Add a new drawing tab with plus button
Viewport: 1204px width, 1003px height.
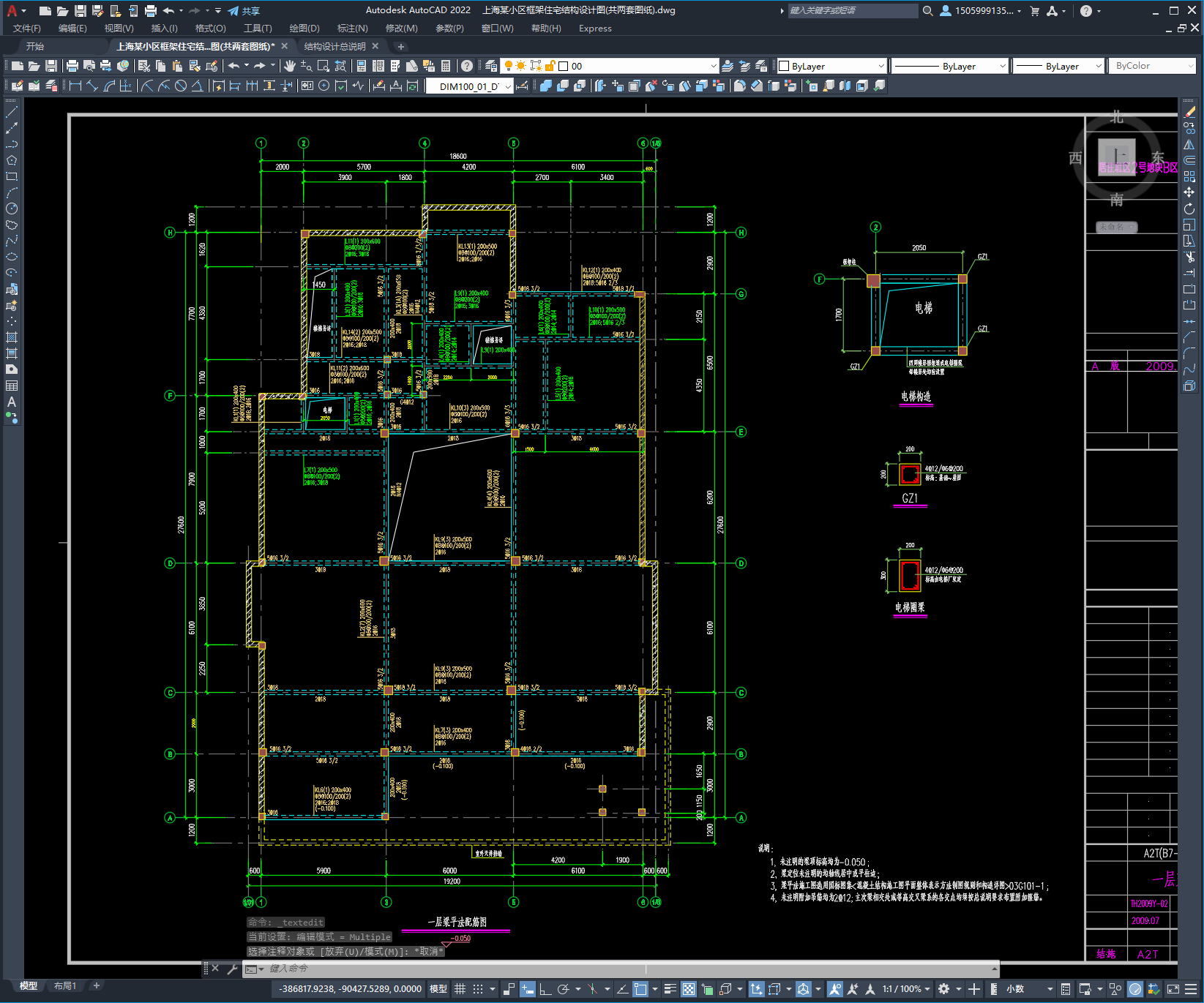(x=400, y=46)
